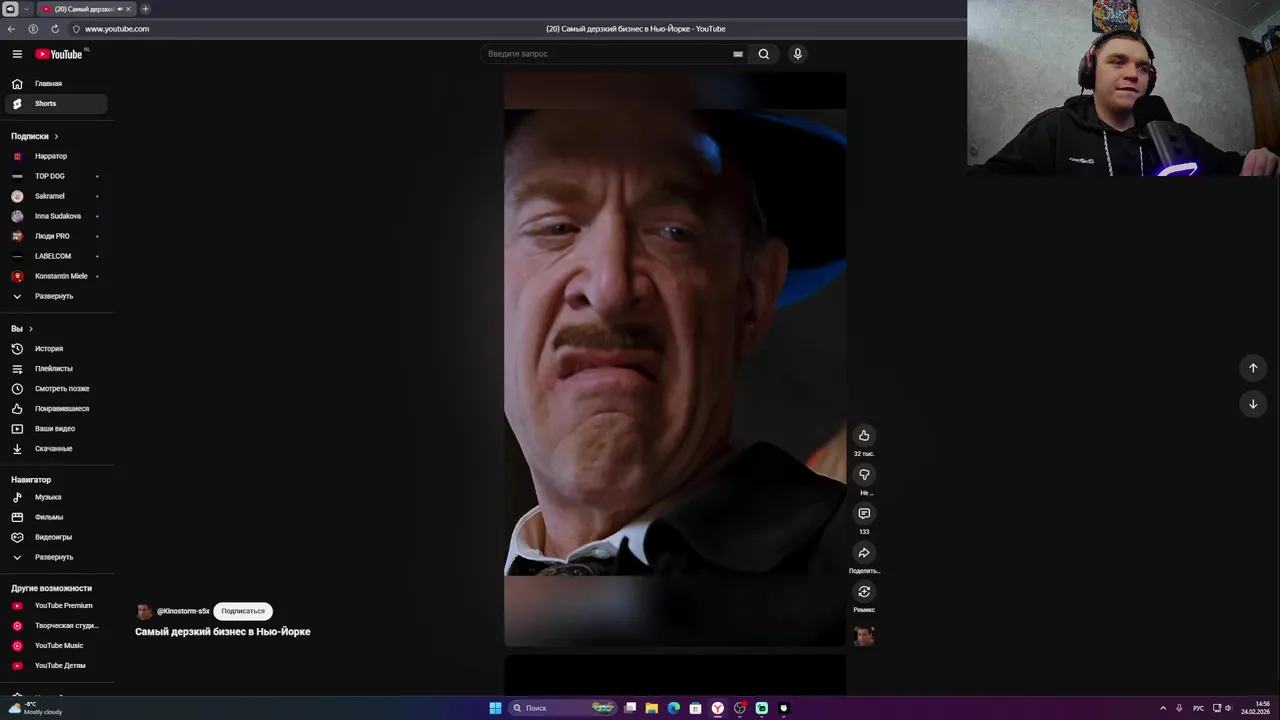Select Shorts in the sidebar
This screenshot has height=720, width=1280.
coord(56,104)
